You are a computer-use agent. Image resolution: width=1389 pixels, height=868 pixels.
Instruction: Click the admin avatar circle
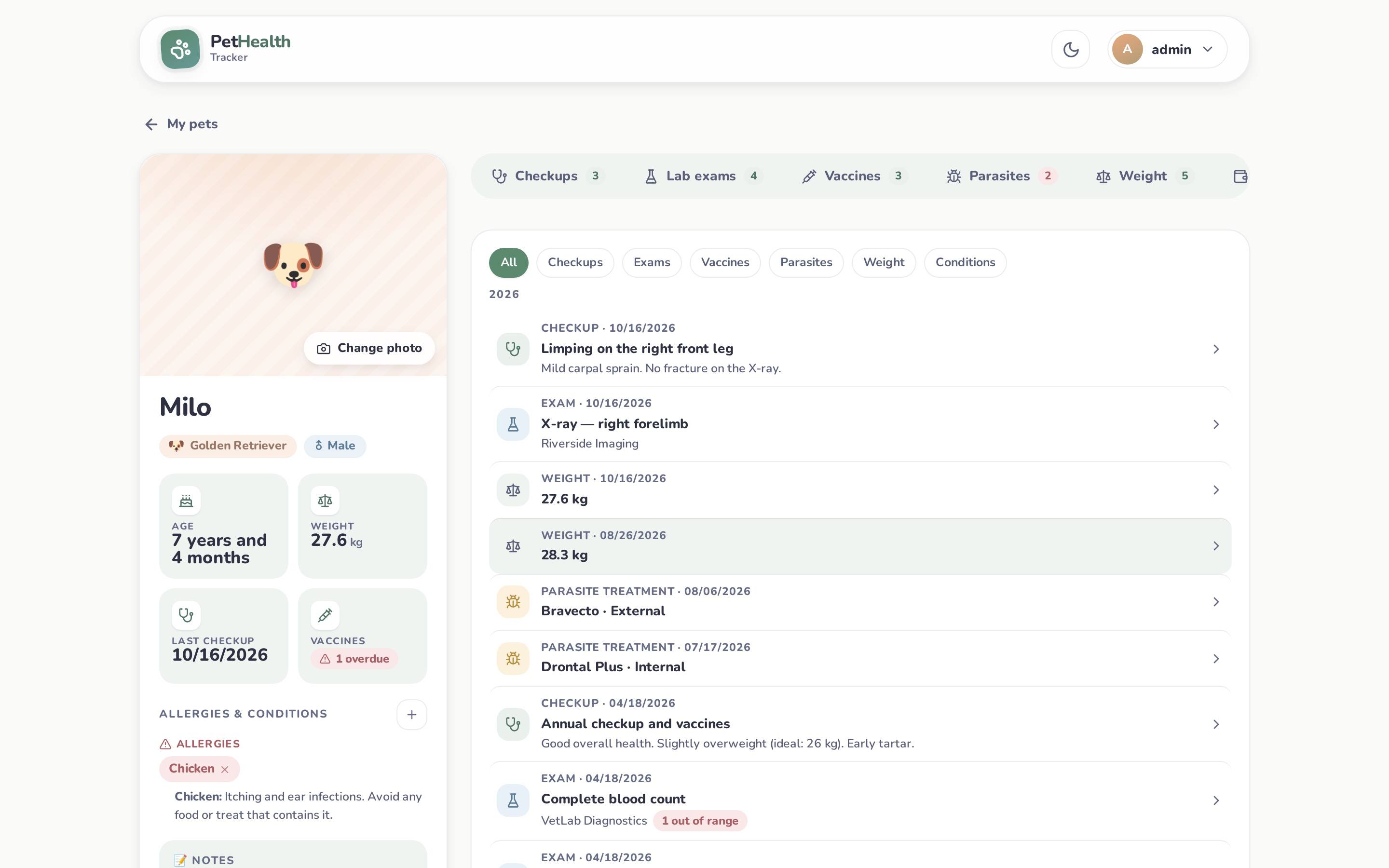(x=1127, y=49)
